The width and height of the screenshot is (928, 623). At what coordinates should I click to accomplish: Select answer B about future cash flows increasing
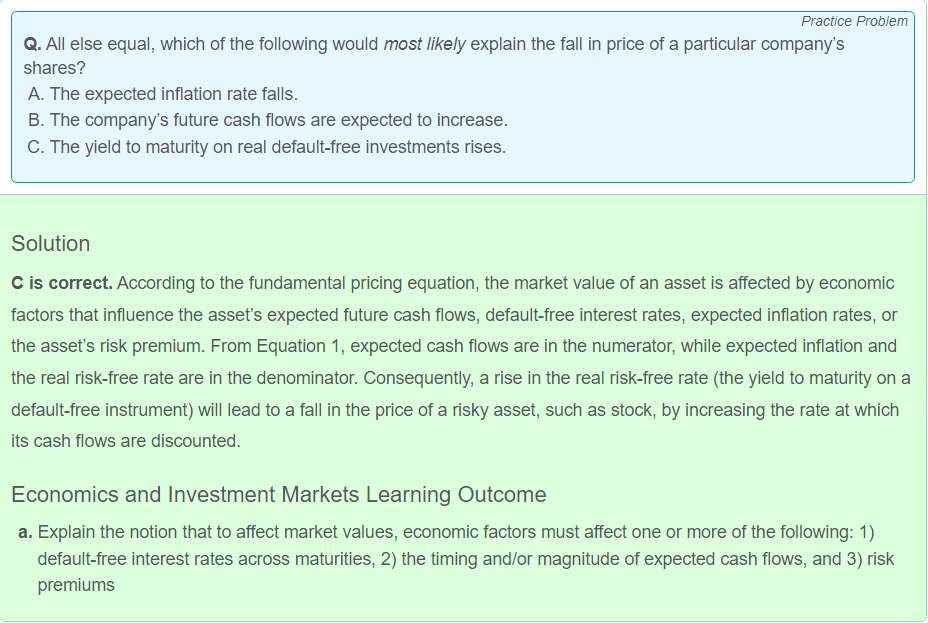[x=268, y=120]
